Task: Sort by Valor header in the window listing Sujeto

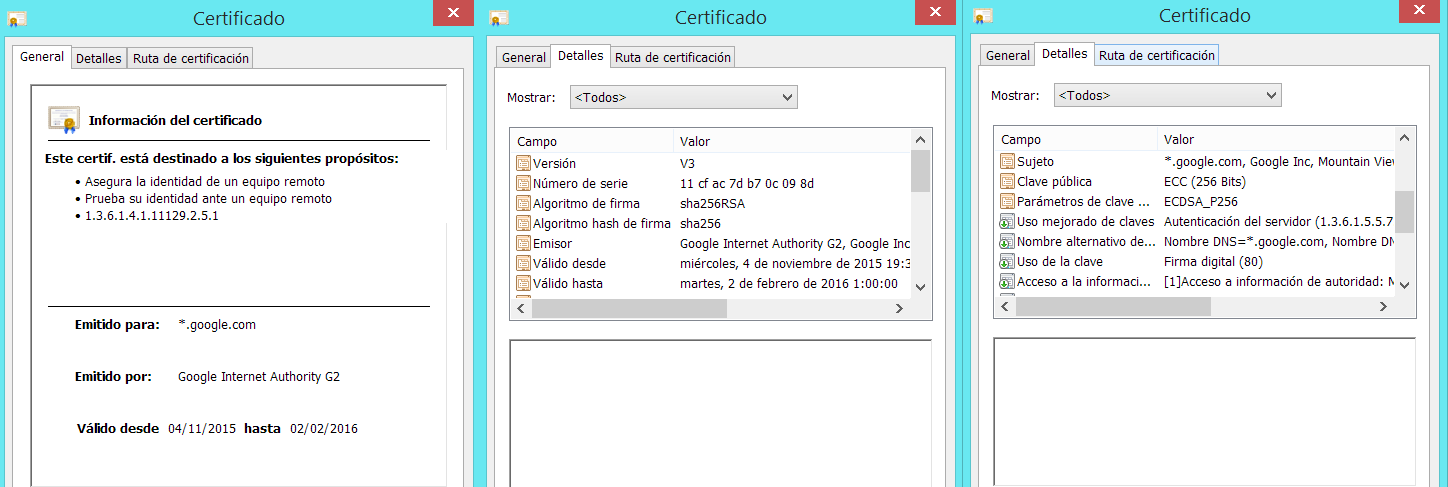Action: [x=1276, y=139]
